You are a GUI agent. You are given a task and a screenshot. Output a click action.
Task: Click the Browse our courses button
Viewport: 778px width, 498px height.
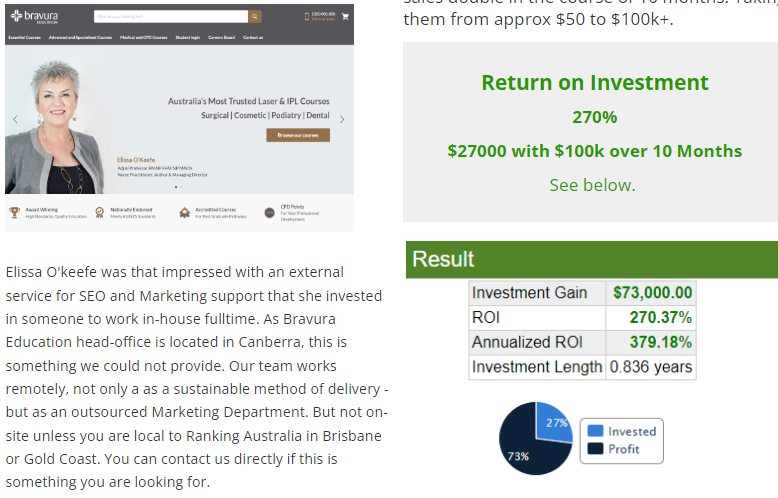(x=297, y=135)
